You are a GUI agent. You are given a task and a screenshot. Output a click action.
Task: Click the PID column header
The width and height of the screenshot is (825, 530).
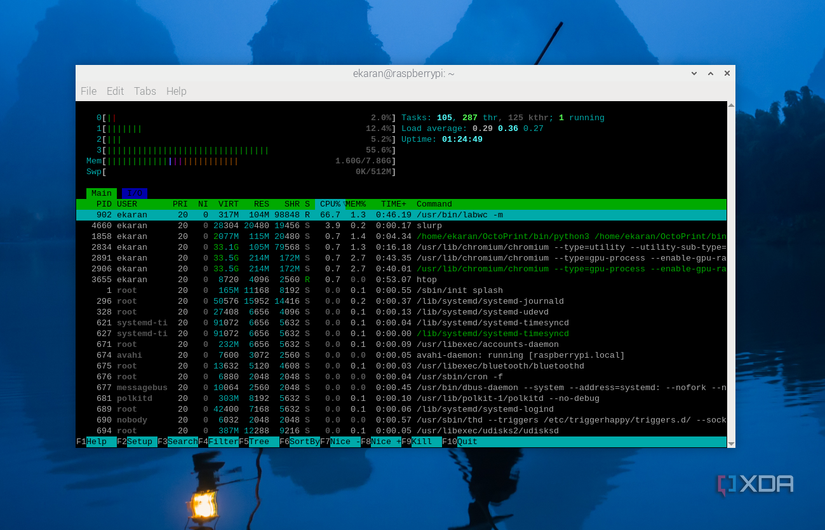pyautogui.click(x=103, y=204)
